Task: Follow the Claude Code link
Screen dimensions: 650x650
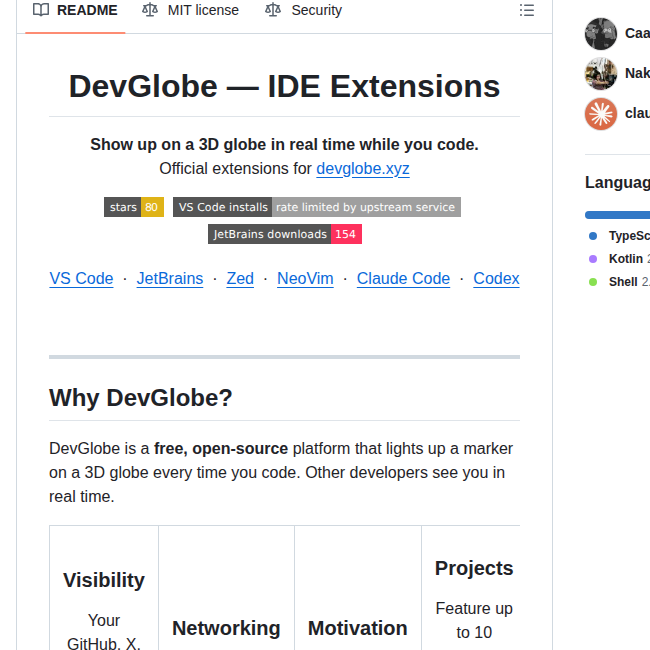Action: pos(403,279)
